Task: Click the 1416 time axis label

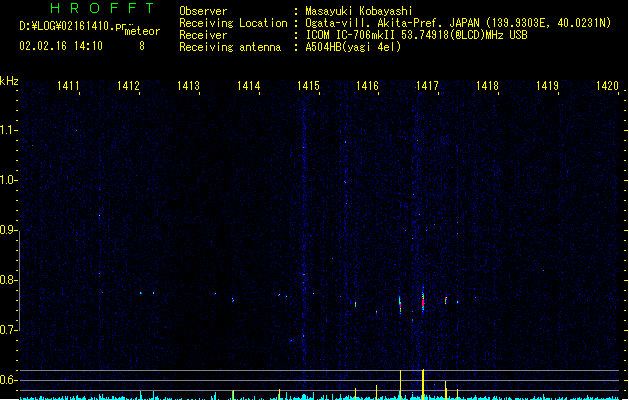Action: (367, 86)
